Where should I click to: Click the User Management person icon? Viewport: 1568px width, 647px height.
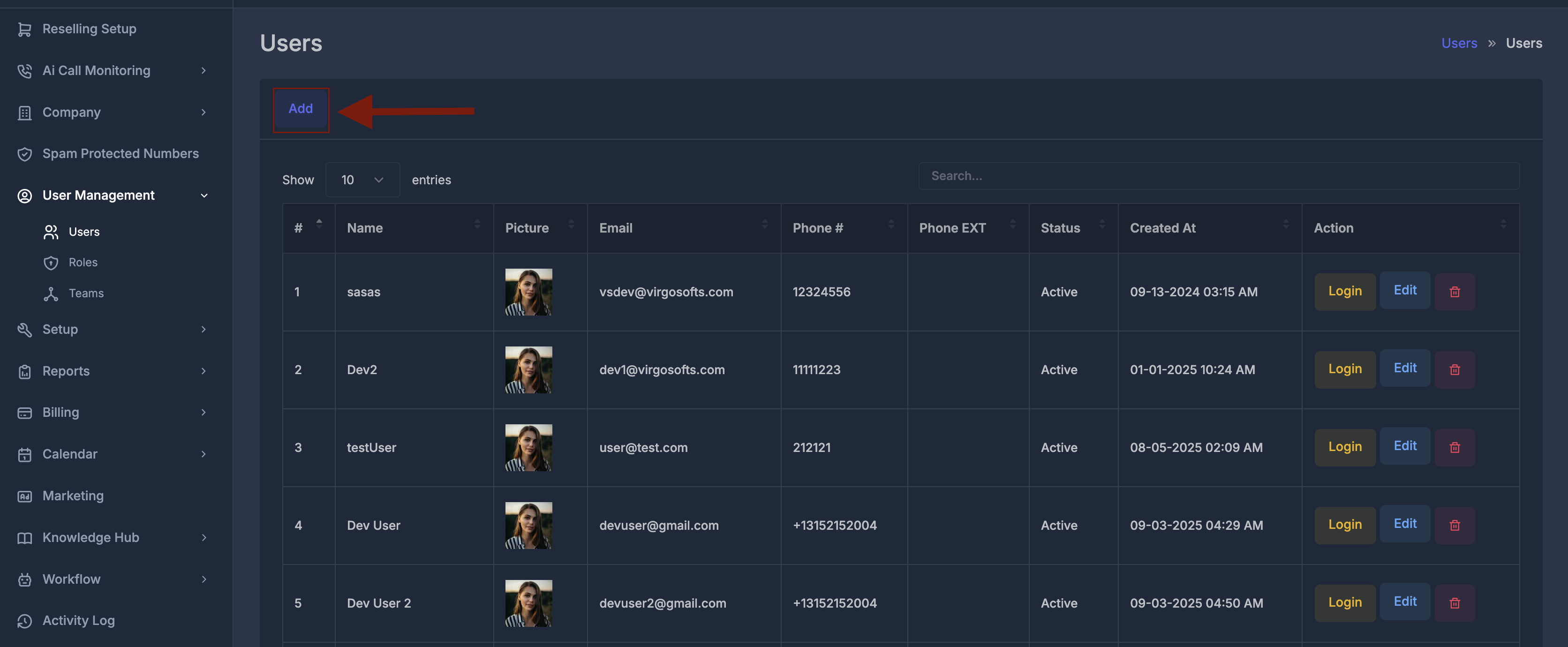pos(24,196)
